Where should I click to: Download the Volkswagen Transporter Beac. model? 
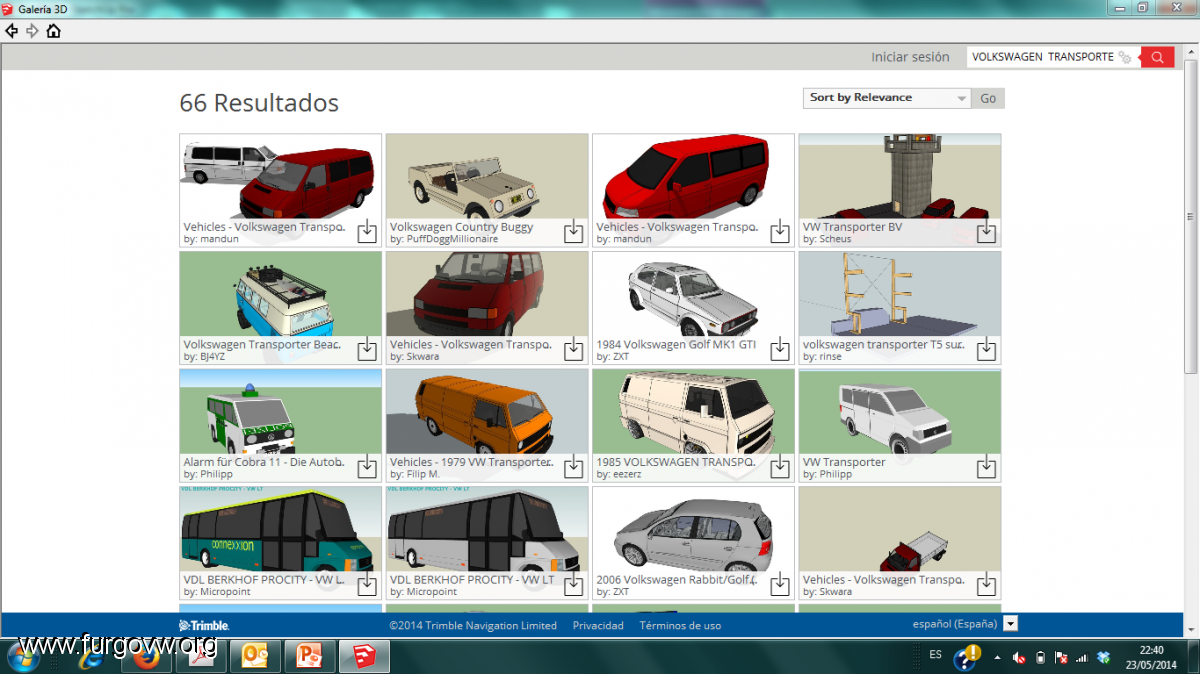[367, 350]
